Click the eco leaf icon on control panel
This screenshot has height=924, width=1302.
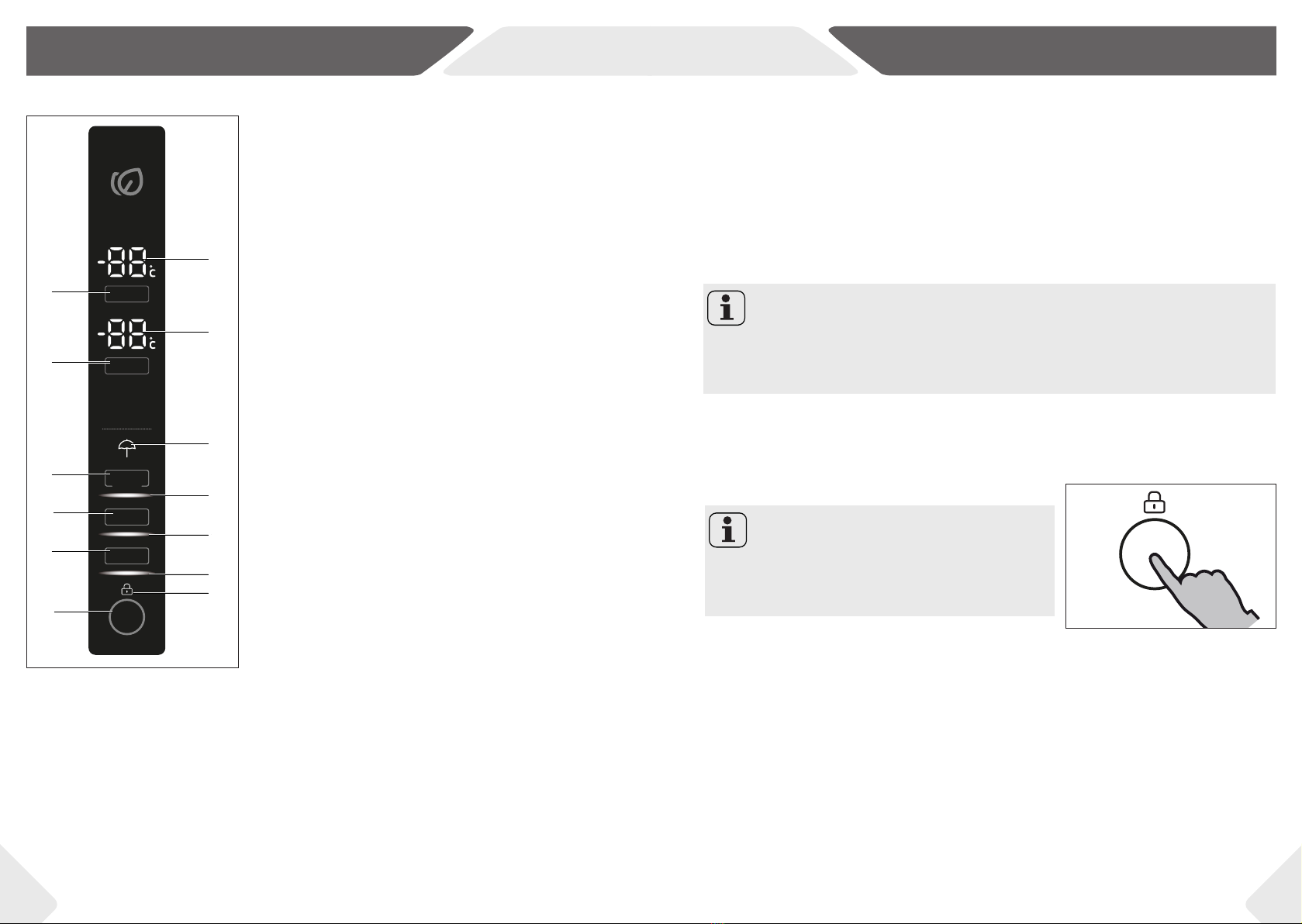pyautogui.click(x=127, y=182)
